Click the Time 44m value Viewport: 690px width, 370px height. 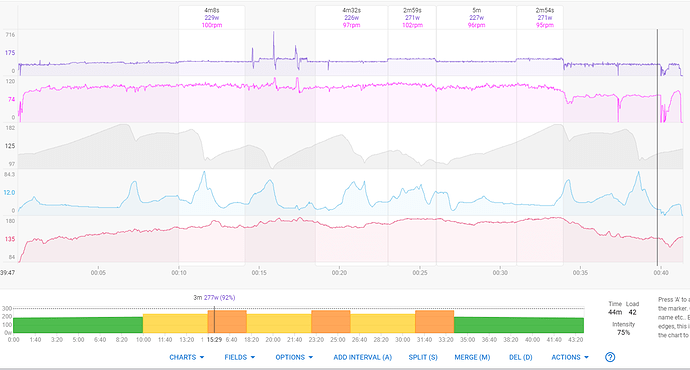pyautogui.click(x=615, y=312)
